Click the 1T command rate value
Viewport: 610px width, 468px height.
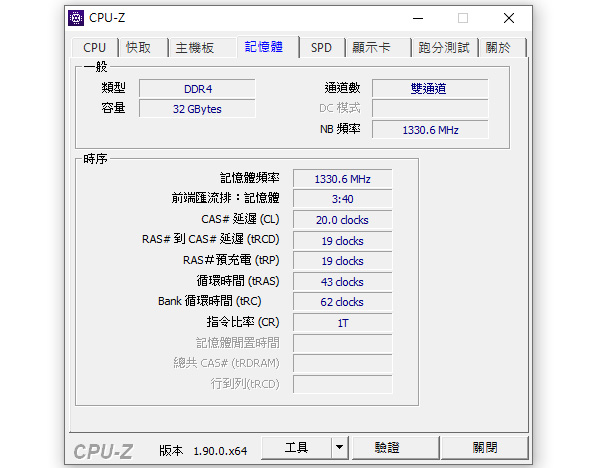pos(342,323)
